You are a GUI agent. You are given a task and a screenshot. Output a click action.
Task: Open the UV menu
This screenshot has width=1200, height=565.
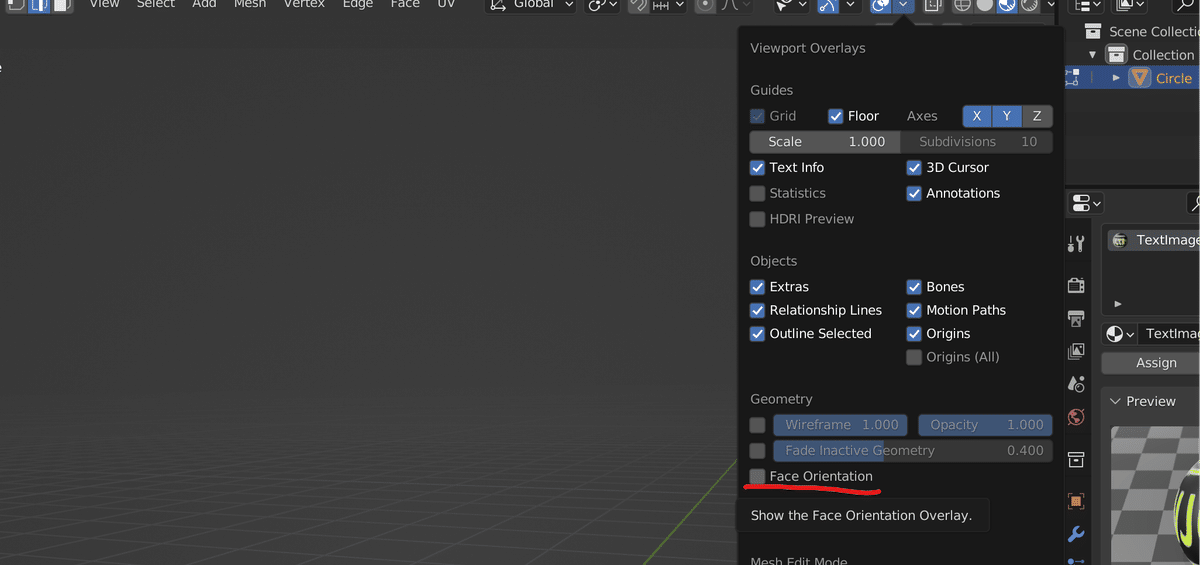tap(446, 4)
